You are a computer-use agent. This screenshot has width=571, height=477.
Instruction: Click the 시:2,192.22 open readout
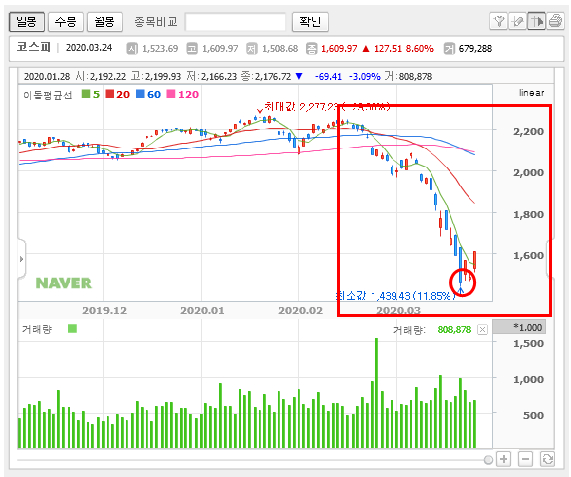(x=101, y=76)
